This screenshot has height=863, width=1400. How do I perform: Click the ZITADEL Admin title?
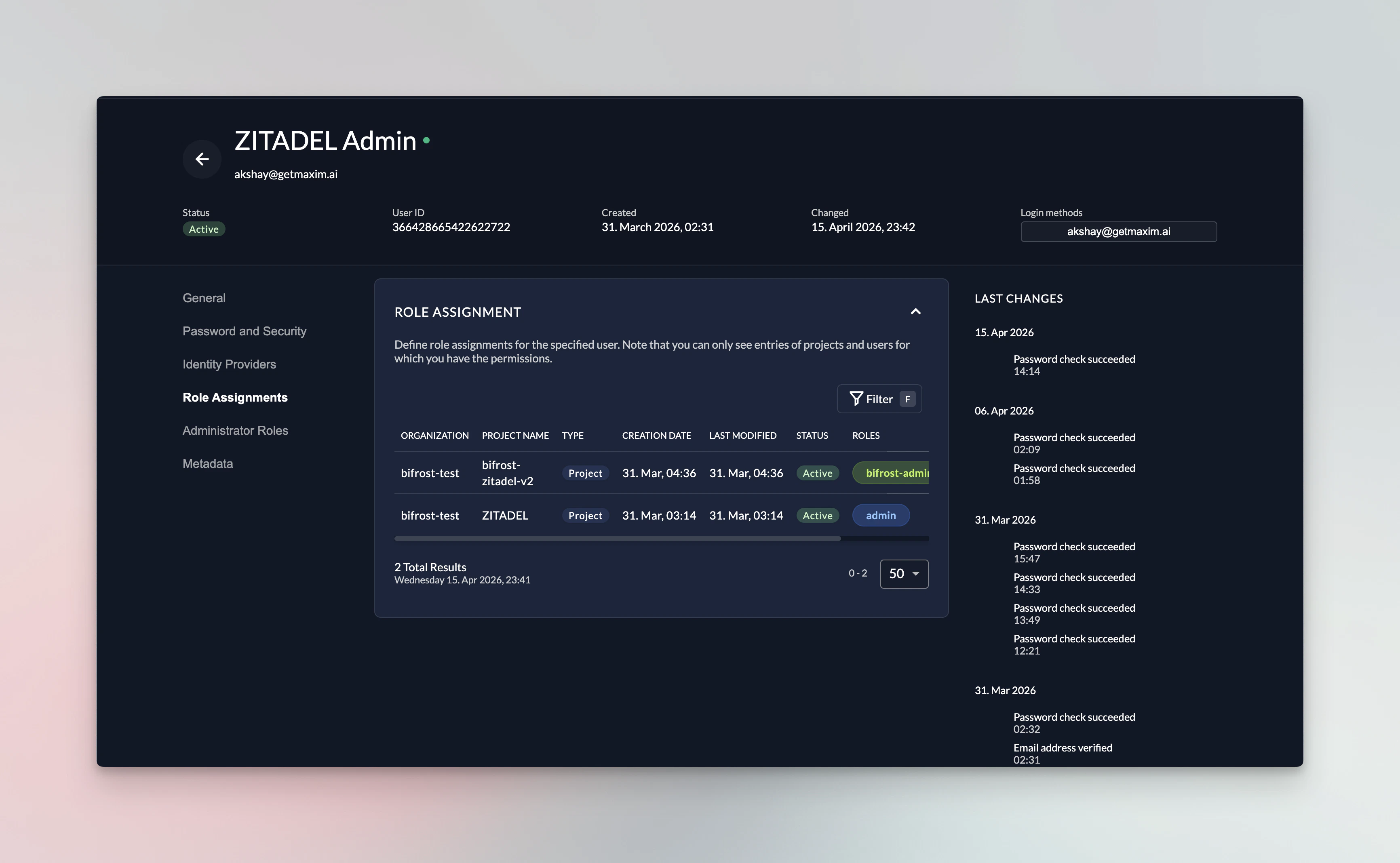(325, 141)
